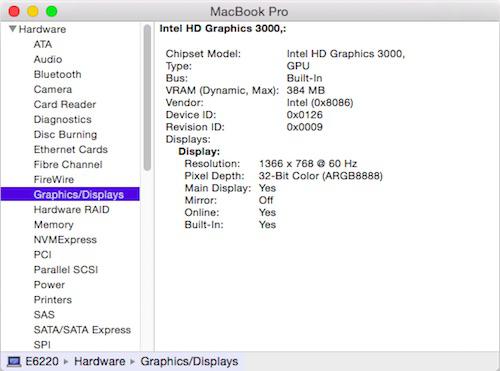Open Card Reader details
This screenshot has width=500, height=371.
tap(65, 104)
